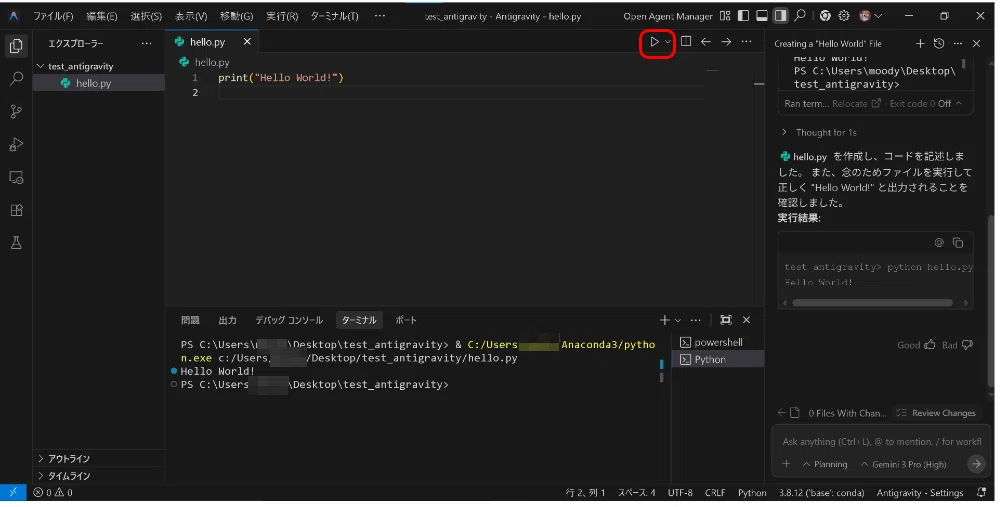1001x507 pixels.
Task: Open the user account avatar dropdown
Action: pos(870,16)
